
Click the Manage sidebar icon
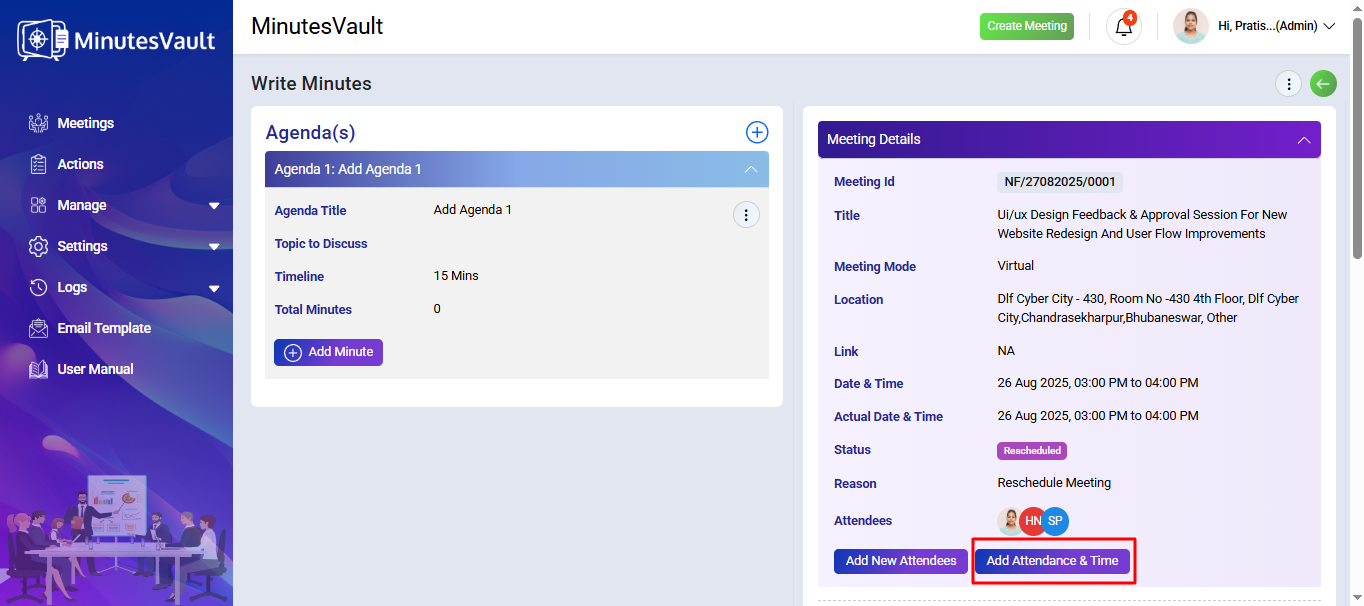pyautogui.click(x=39, y=205)
